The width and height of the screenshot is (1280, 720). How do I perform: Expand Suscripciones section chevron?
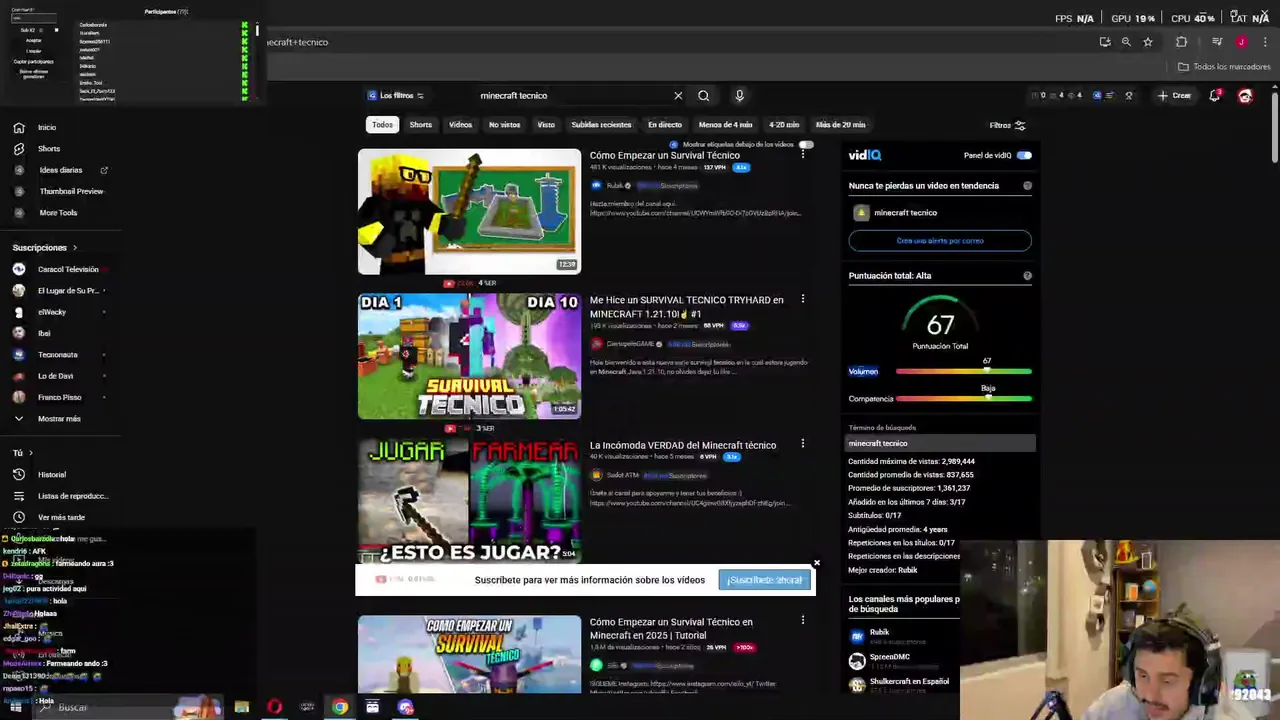(x=74, y=248)
